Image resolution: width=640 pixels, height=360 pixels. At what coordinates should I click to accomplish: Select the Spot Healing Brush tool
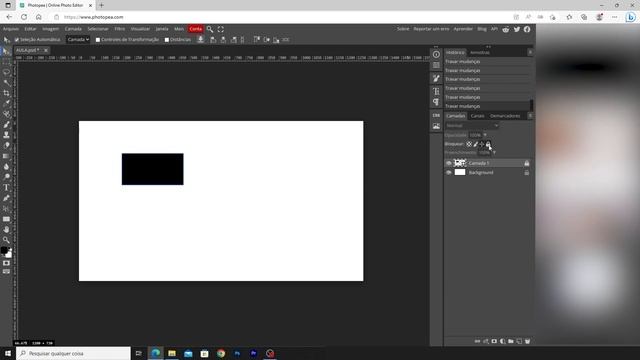click(x=6, y=114)
